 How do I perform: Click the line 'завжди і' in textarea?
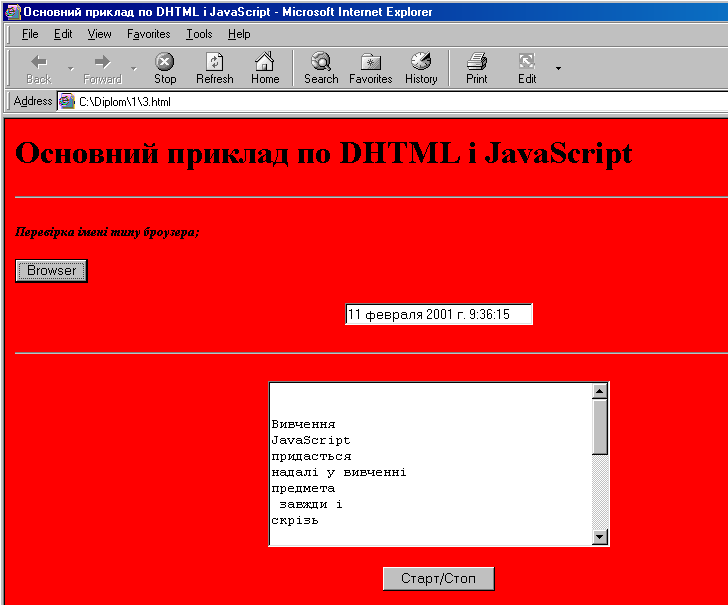(311, 504)
